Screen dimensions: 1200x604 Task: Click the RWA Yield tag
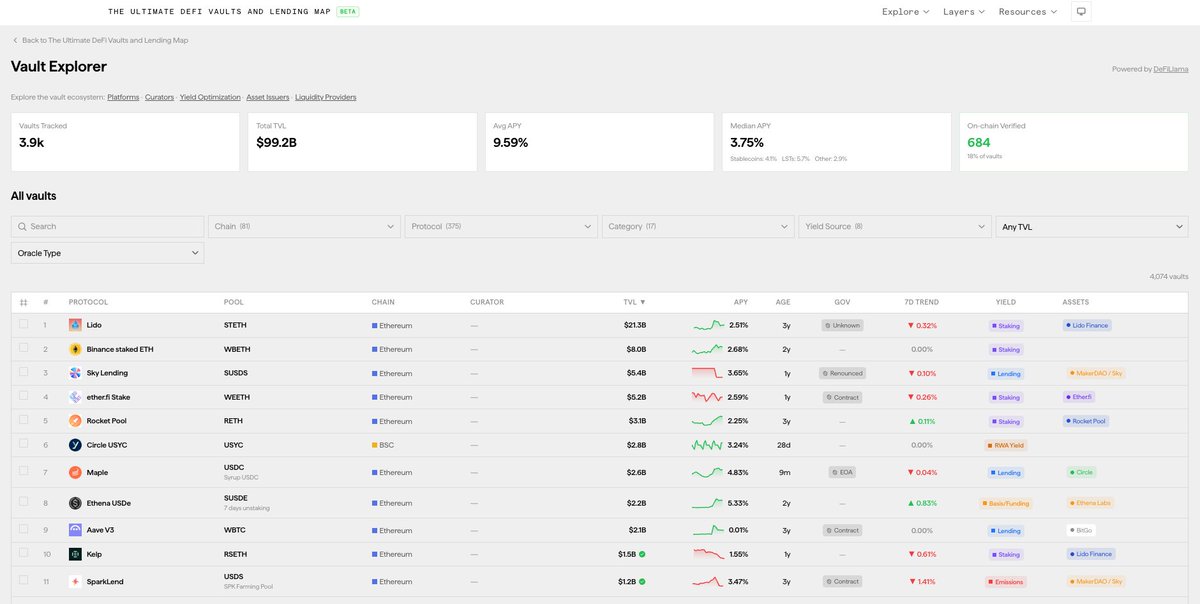[x=1006, y=445]
